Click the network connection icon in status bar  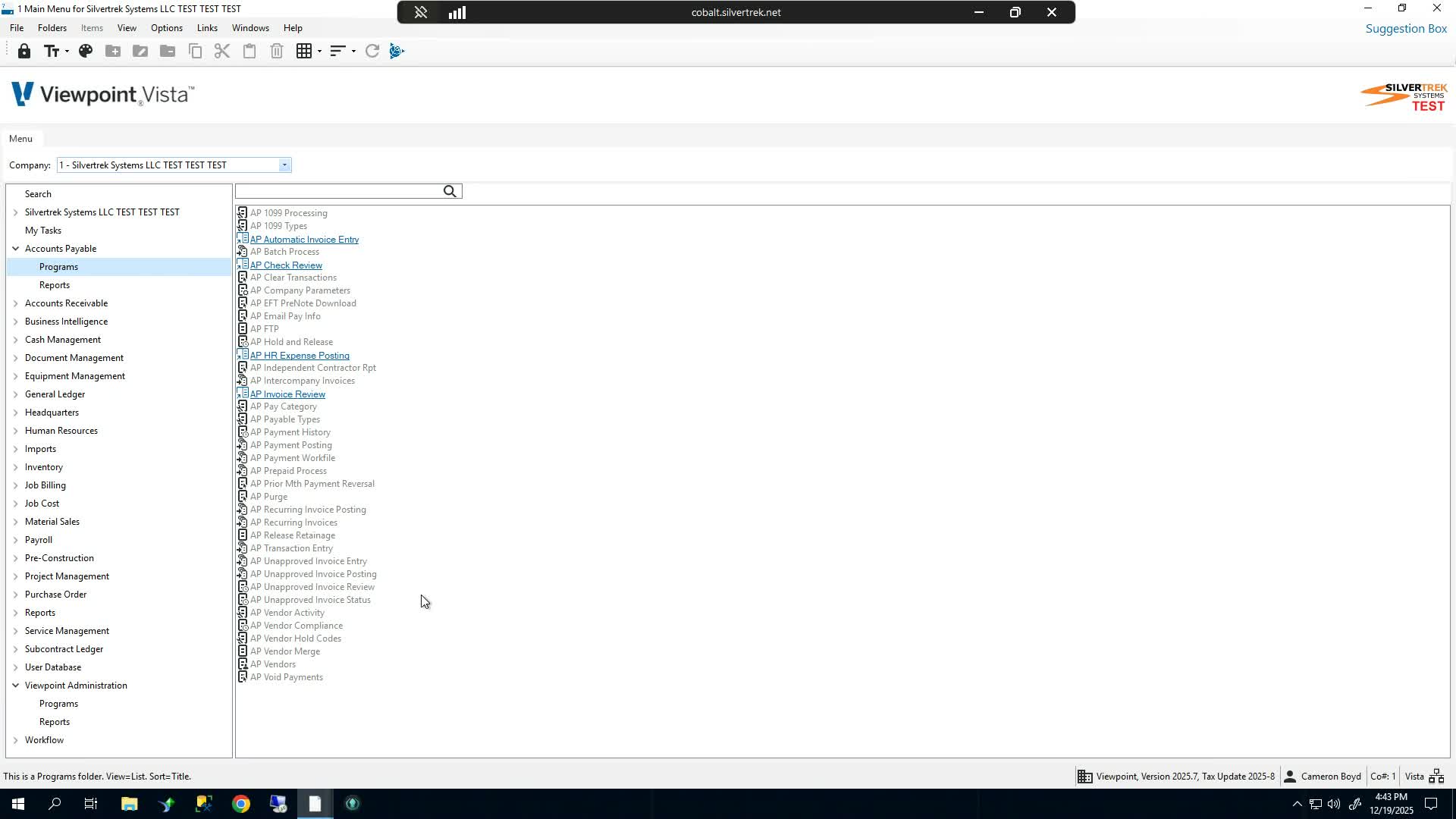[1436, 776]
